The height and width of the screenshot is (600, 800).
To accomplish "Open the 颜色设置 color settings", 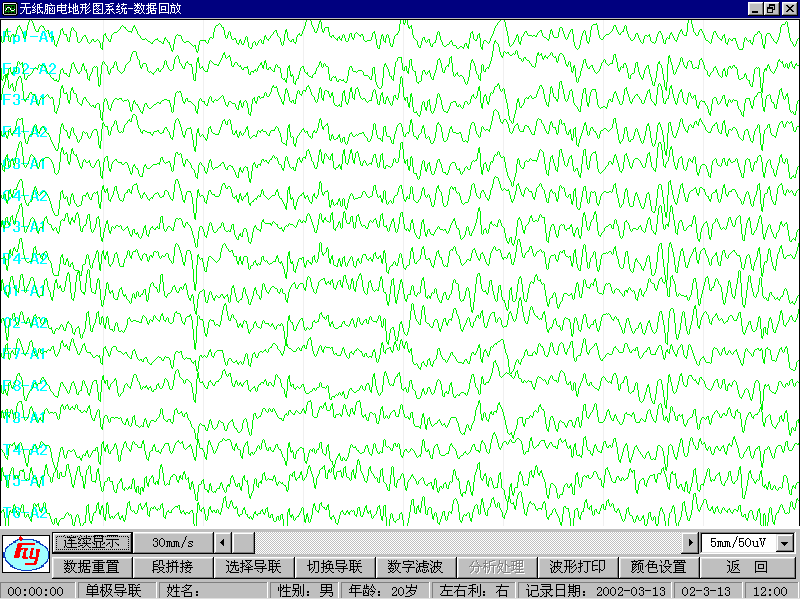I will point(658,566).
